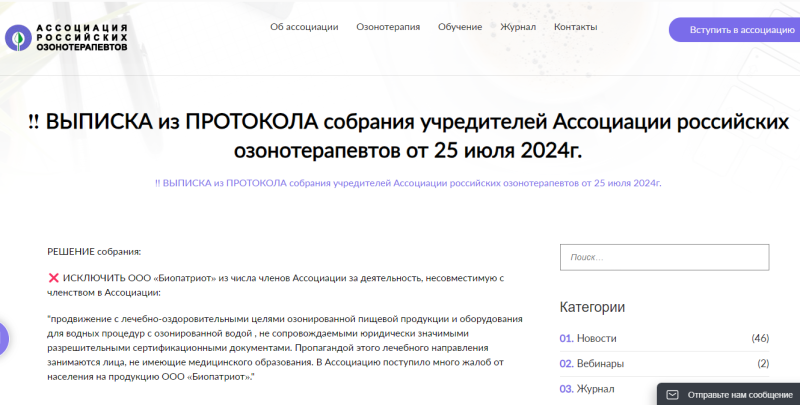Open the Новости category link

pos(597,338)
